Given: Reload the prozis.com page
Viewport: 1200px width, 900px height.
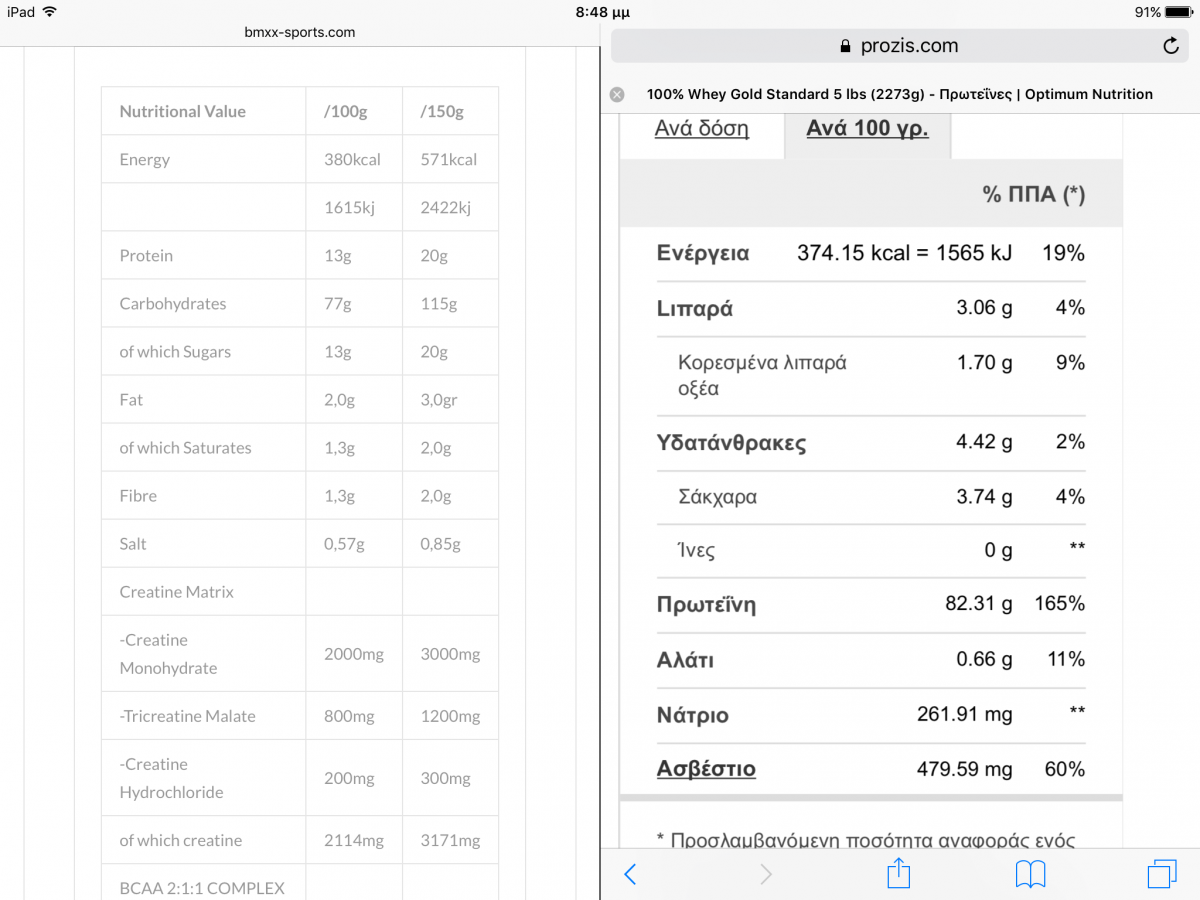Looking at the screenshot, I should (1171, 46).
